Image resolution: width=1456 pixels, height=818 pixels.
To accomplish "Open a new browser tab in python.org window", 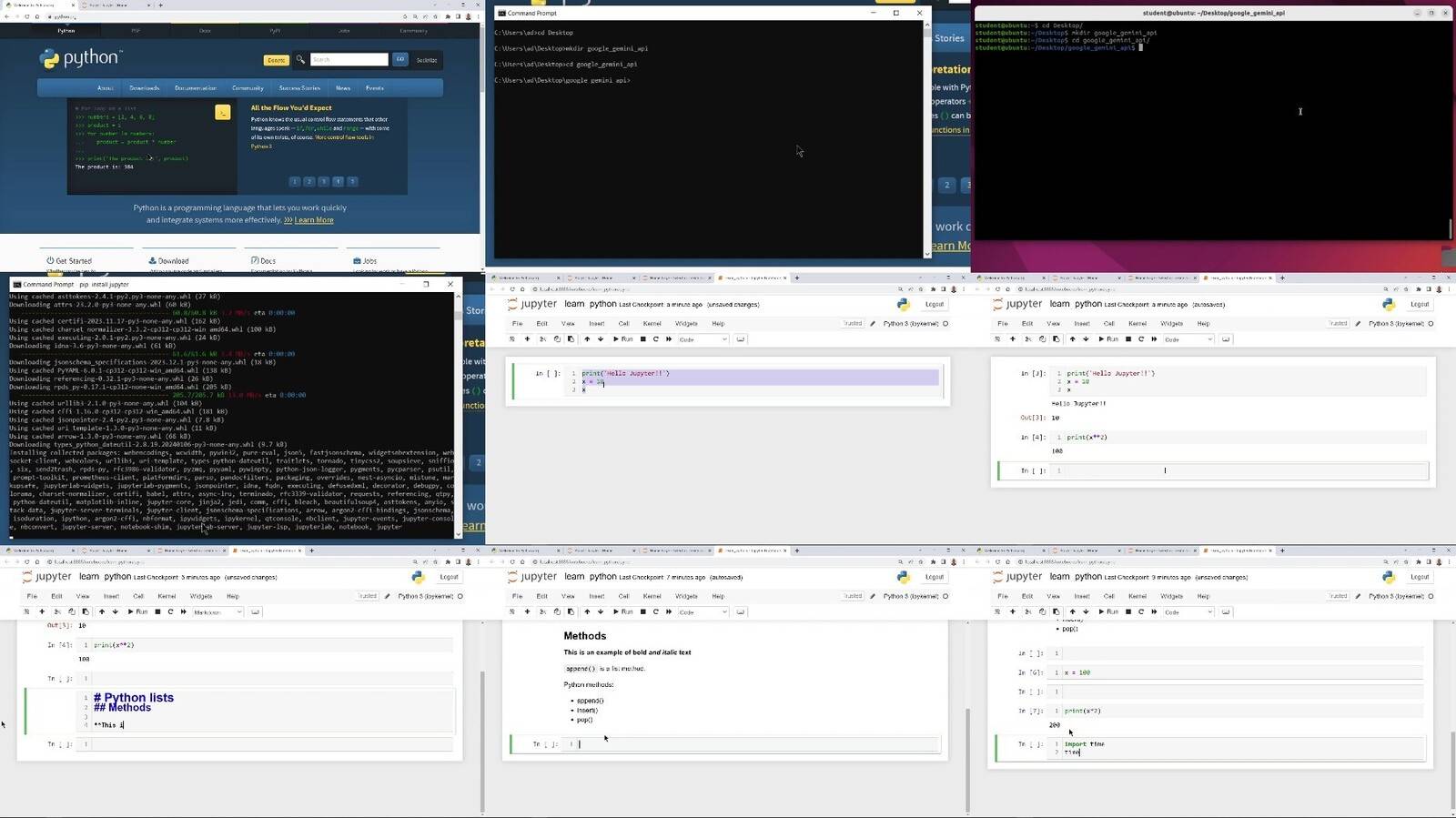I will pyautogui.click(x=161, y=5).
